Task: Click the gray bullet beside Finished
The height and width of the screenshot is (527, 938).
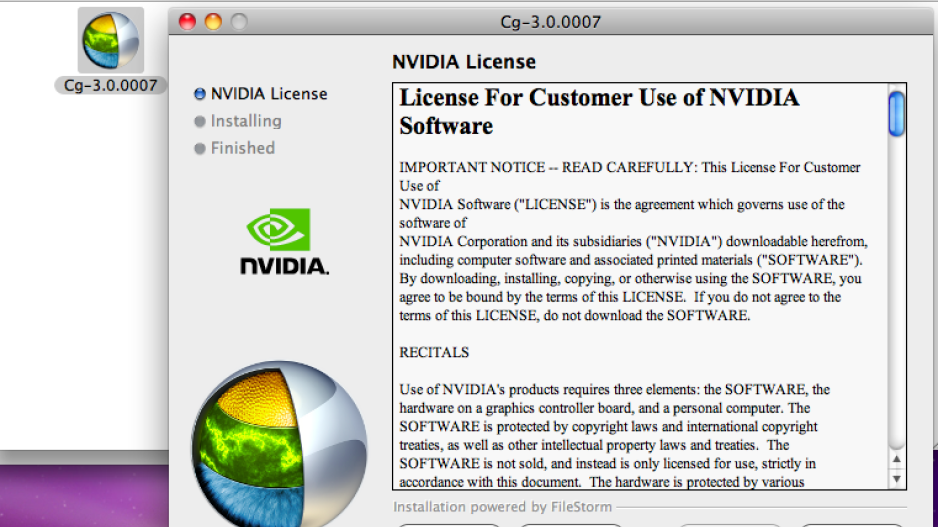Action: 200,148
